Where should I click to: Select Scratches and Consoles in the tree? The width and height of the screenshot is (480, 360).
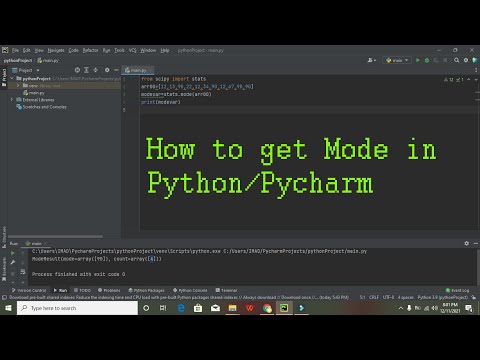(41, 107)
